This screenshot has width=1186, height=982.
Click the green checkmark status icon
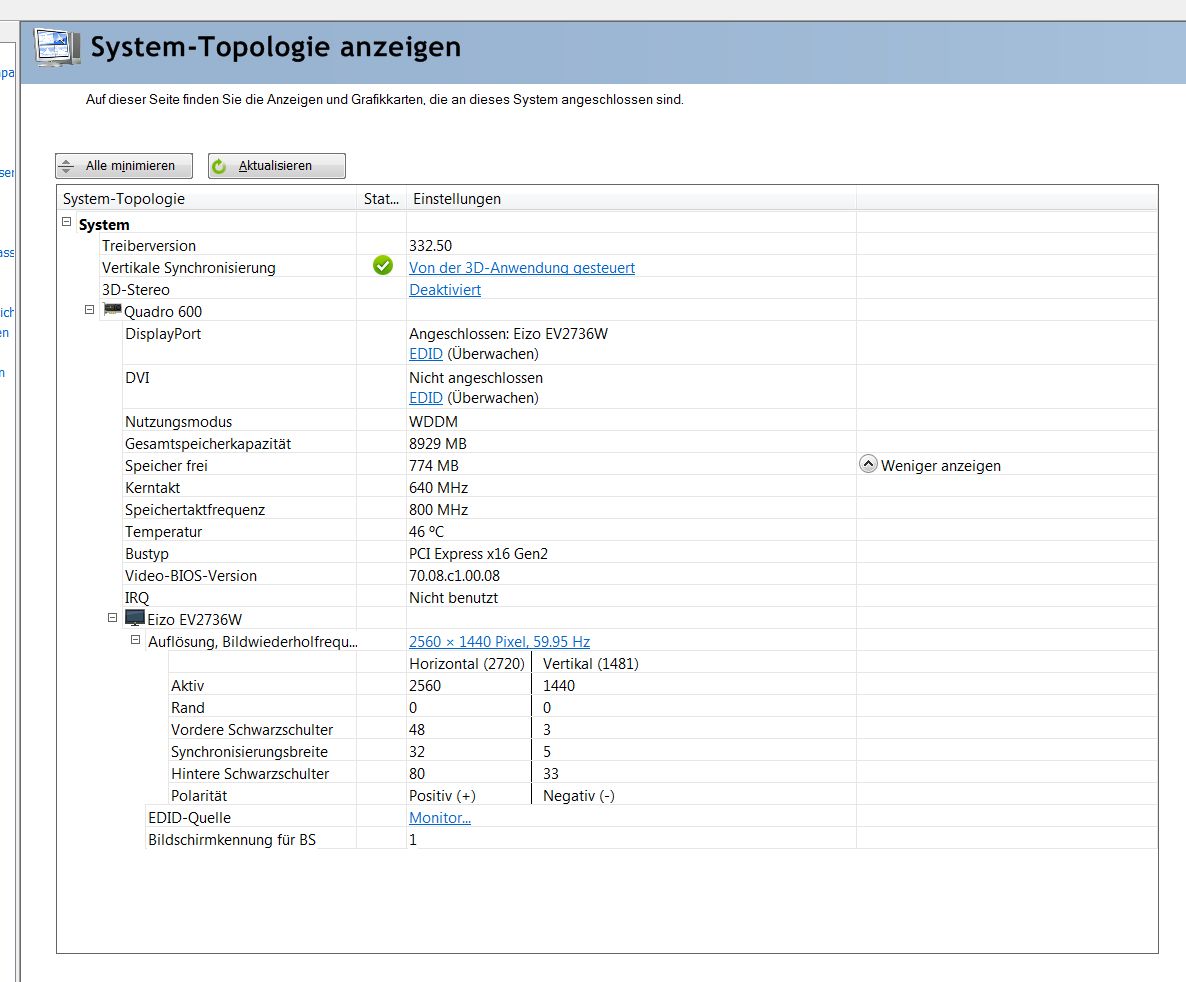pos(382,266)
